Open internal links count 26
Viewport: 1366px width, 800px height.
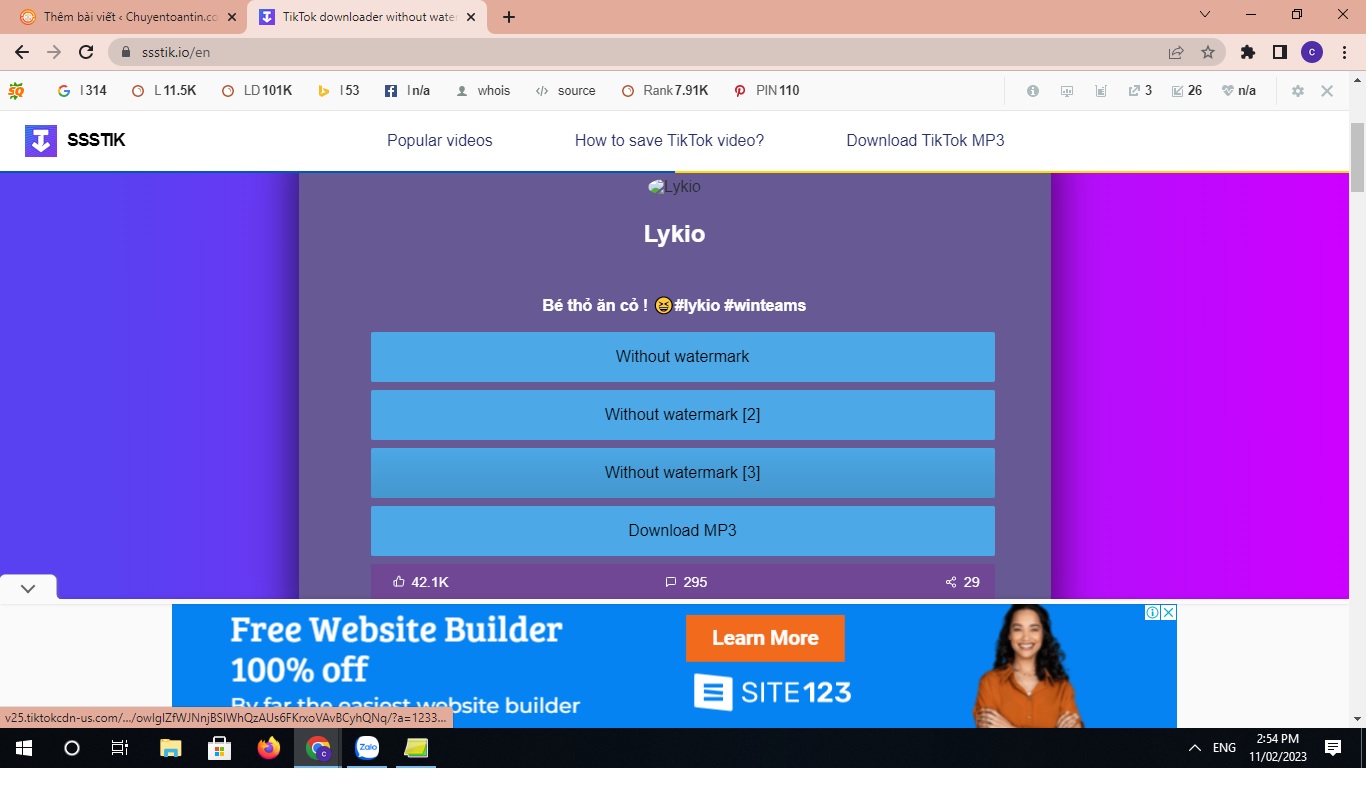(x=1186, y=91)
